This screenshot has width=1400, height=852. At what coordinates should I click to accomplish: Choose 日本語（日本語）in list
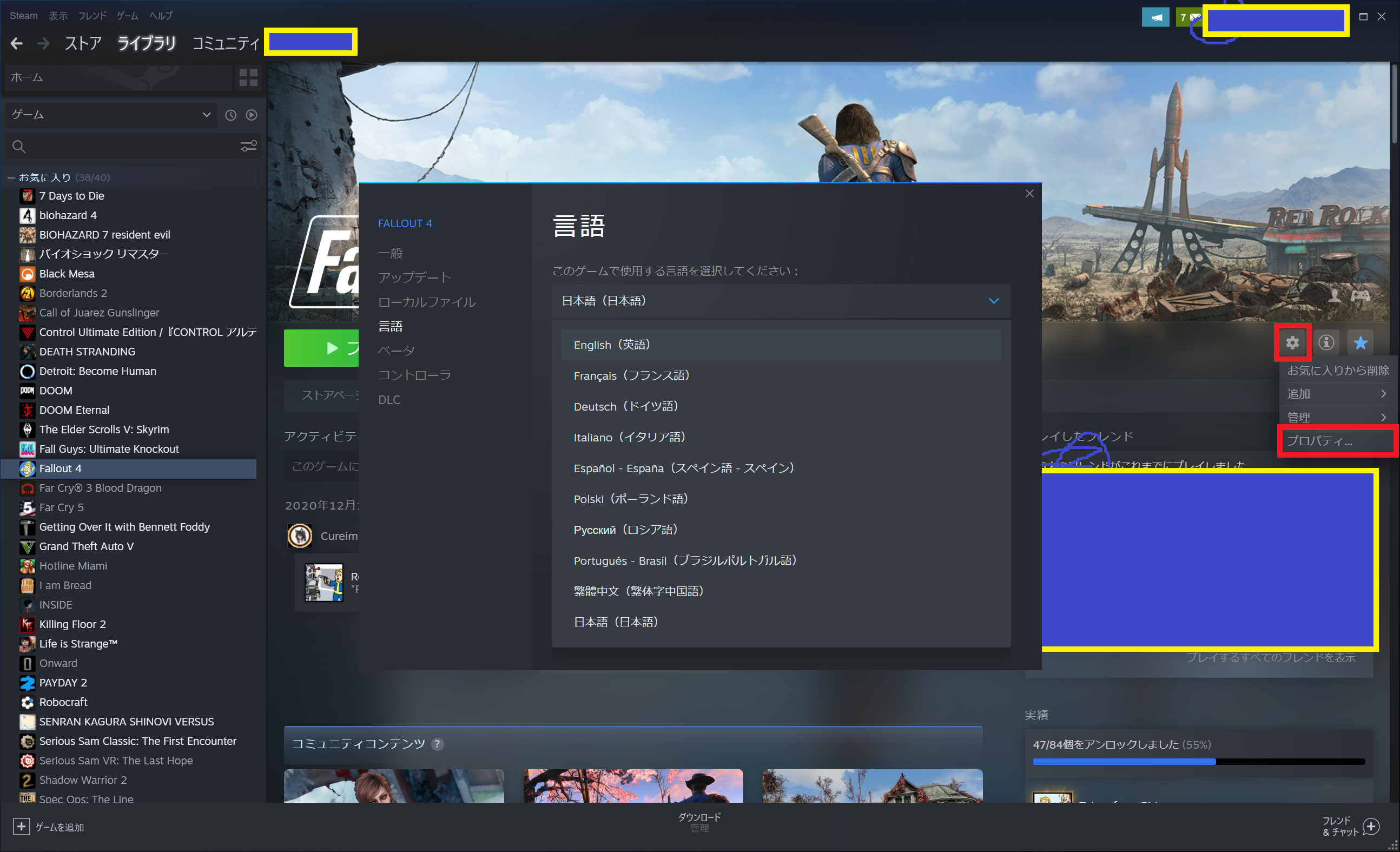click(x=781, y=622)
